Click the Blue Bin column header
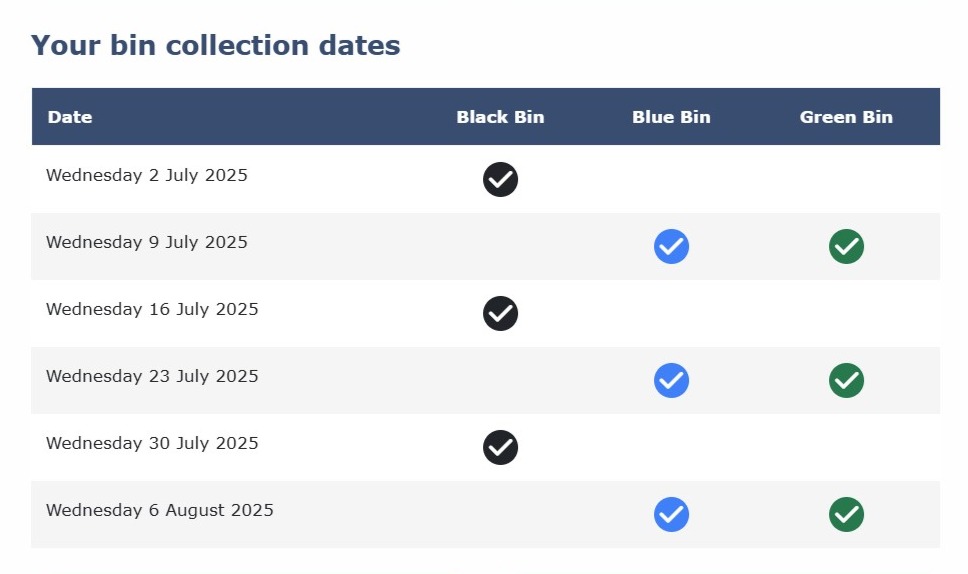Image resolution: width=968 pixels, height=574 pixels. pos(671,117)
